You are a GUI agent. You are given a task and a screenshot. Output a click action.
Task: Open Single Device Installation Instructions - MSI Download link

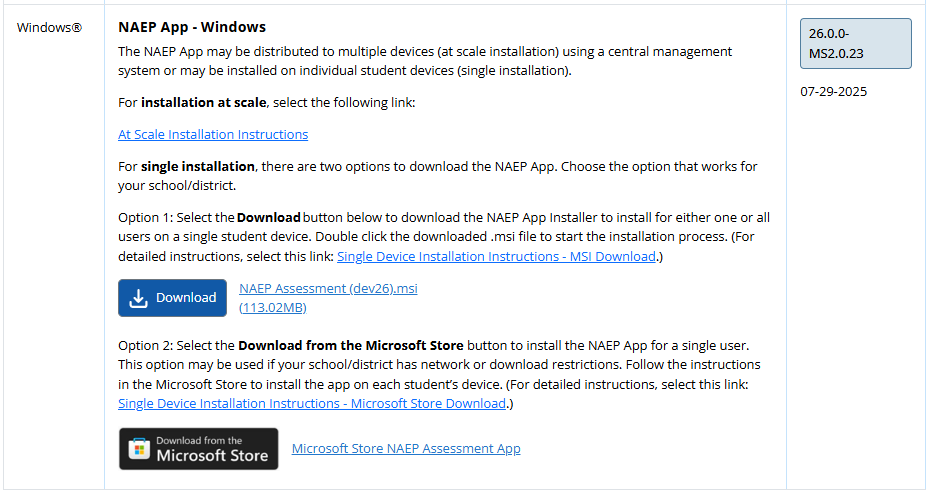496,257
